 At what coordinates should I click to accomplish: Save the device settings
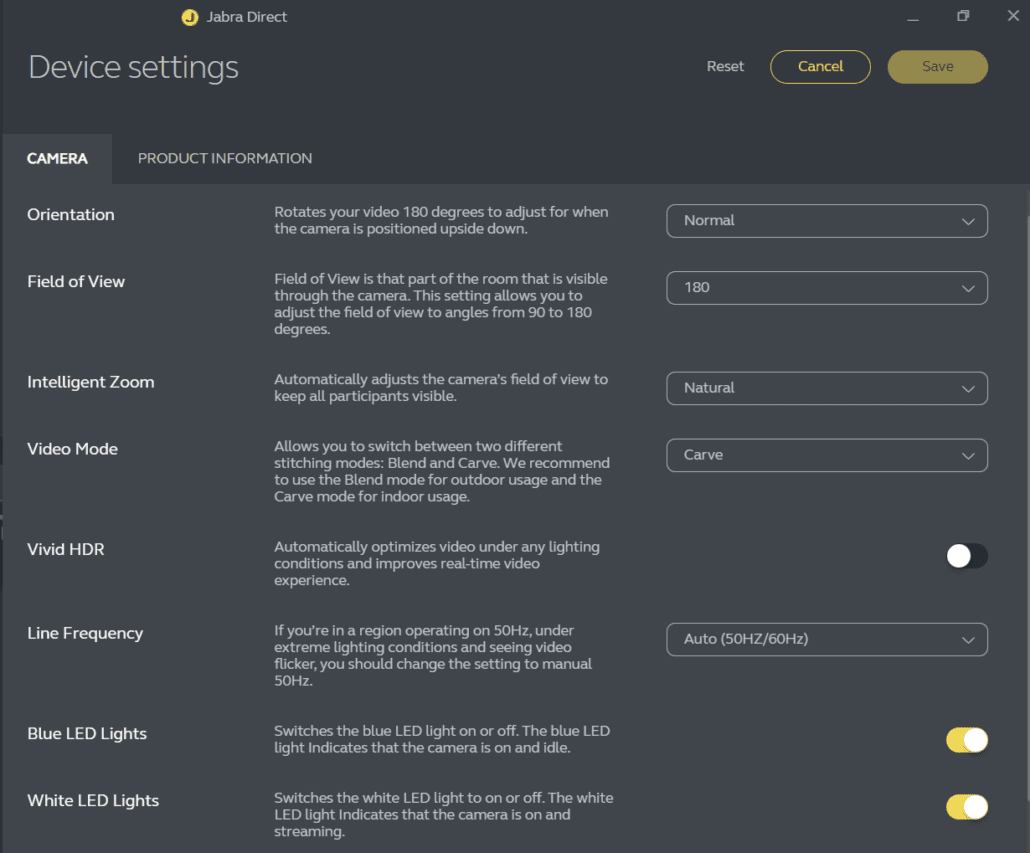point(937,67)
